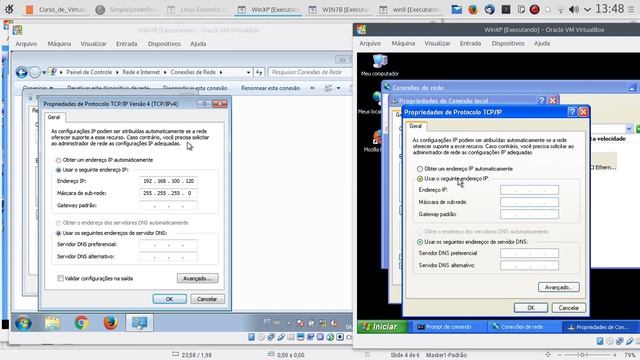The width and height of the screenshot is (640, 360).
Task: Click Avançado button in Win7 dialog
Action: [198, 278]
